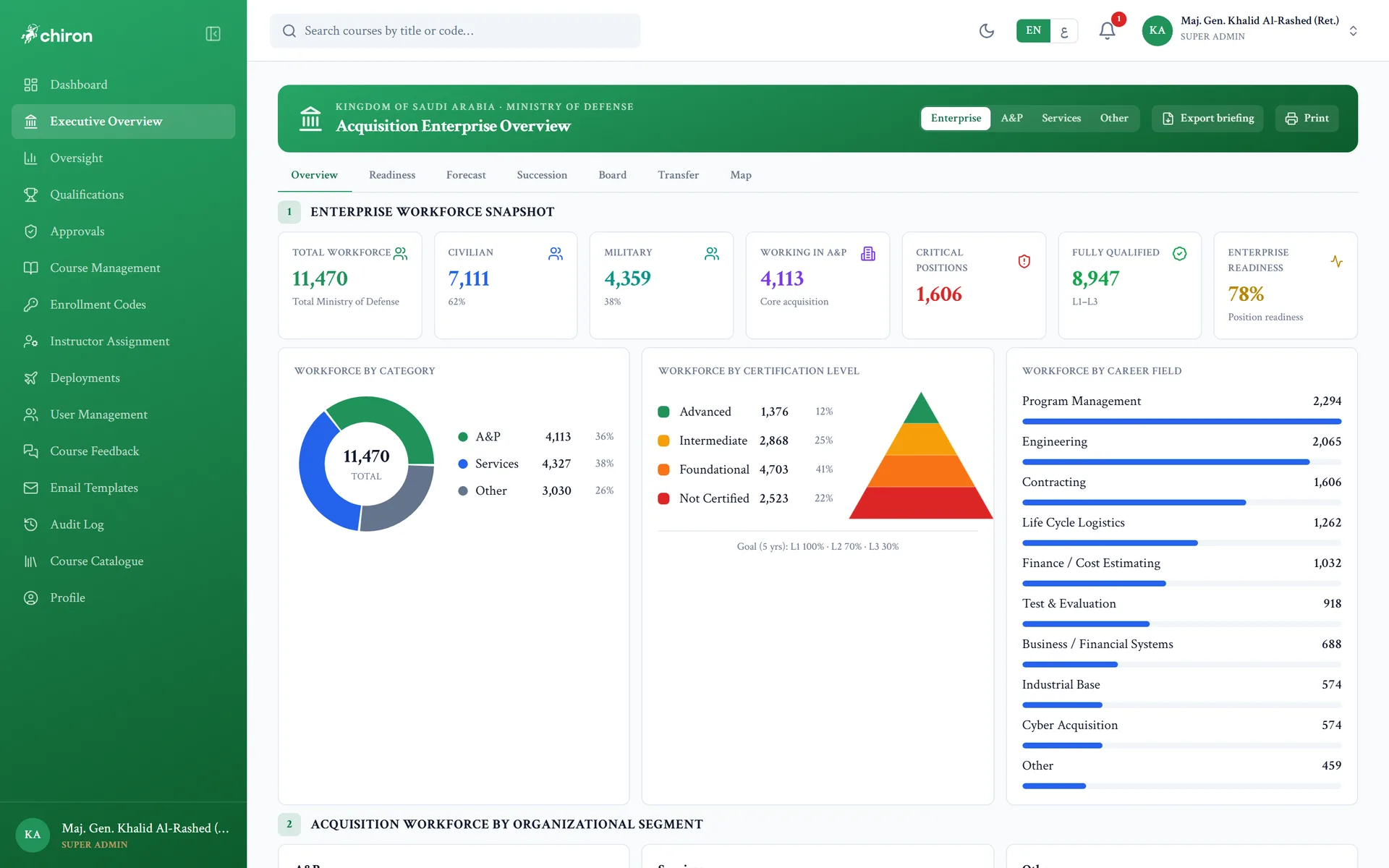Select Services scope filter
The width and height of the screenshot is (1389, 868).
1061,118
